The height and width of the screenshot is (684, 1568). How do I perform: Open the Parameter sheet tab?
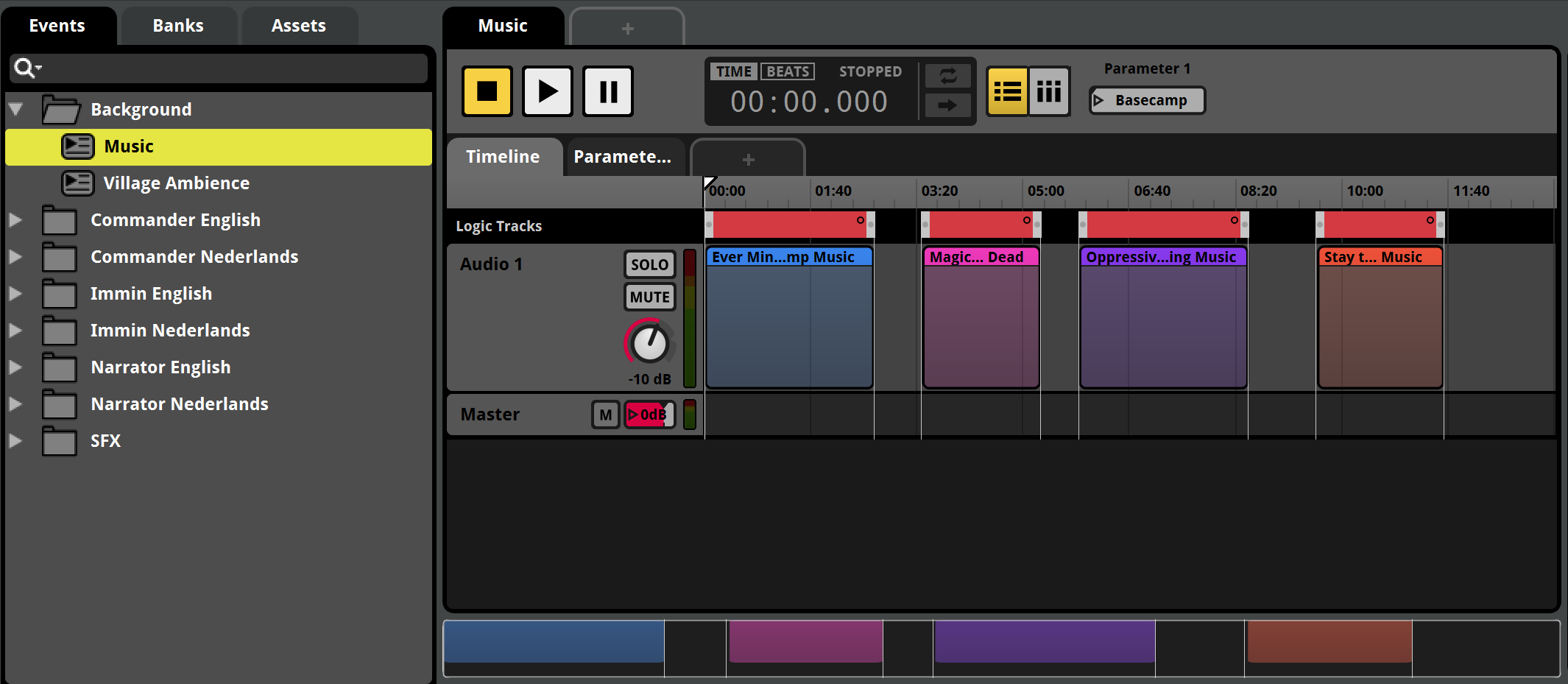point(624,156)
